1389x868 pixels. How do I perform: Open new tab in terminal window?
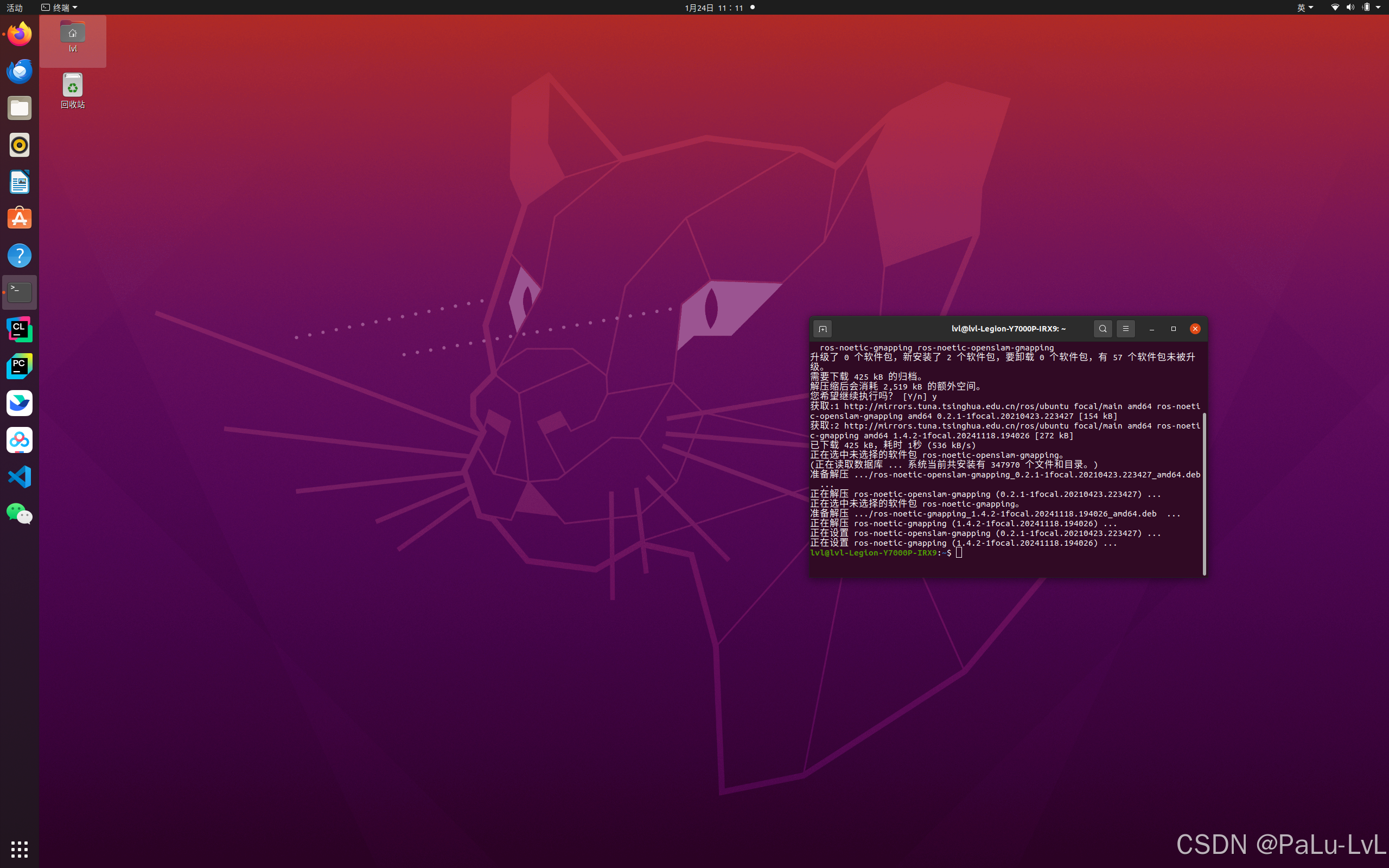pos(823,329)
